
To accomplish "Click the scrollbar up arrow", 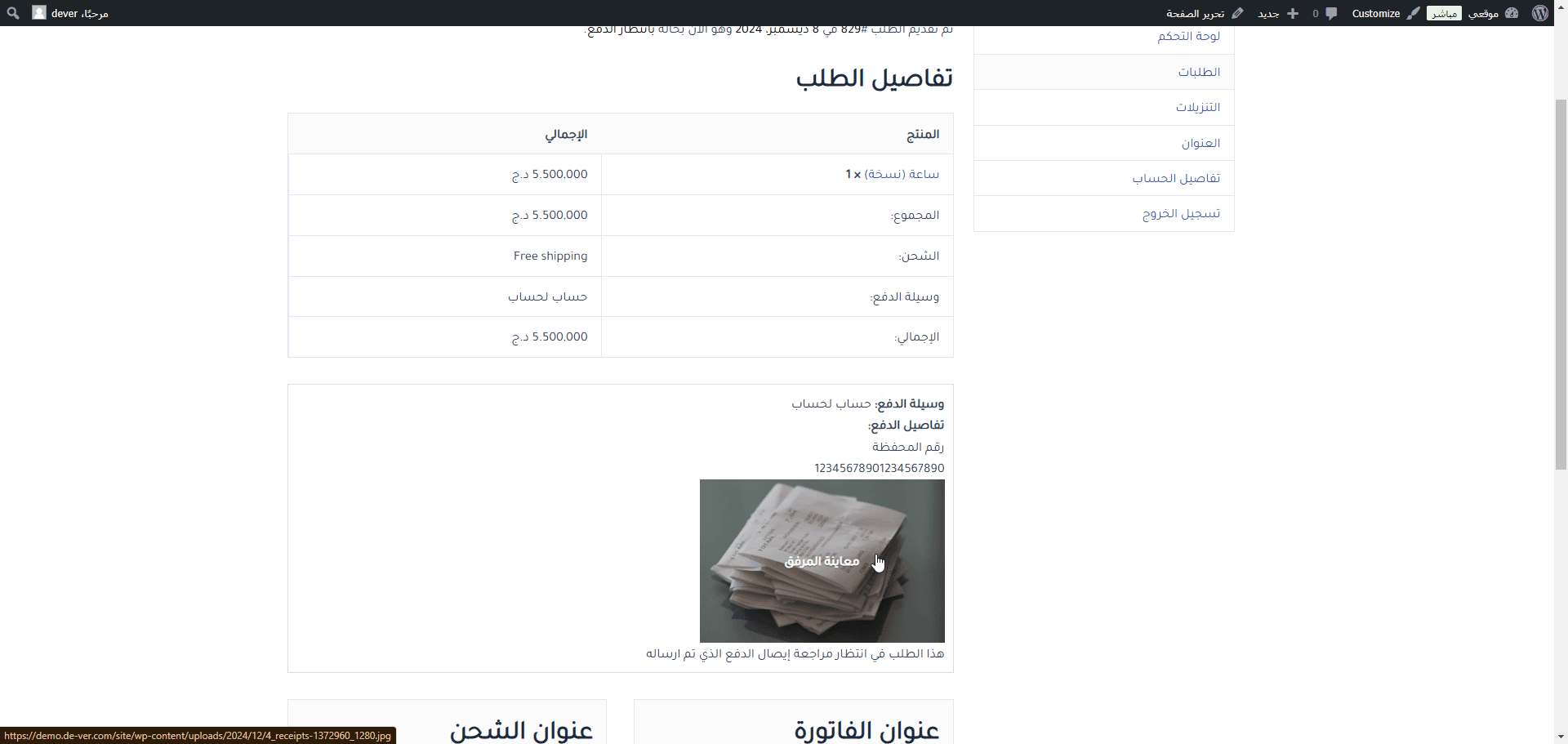I will 1561,33.
